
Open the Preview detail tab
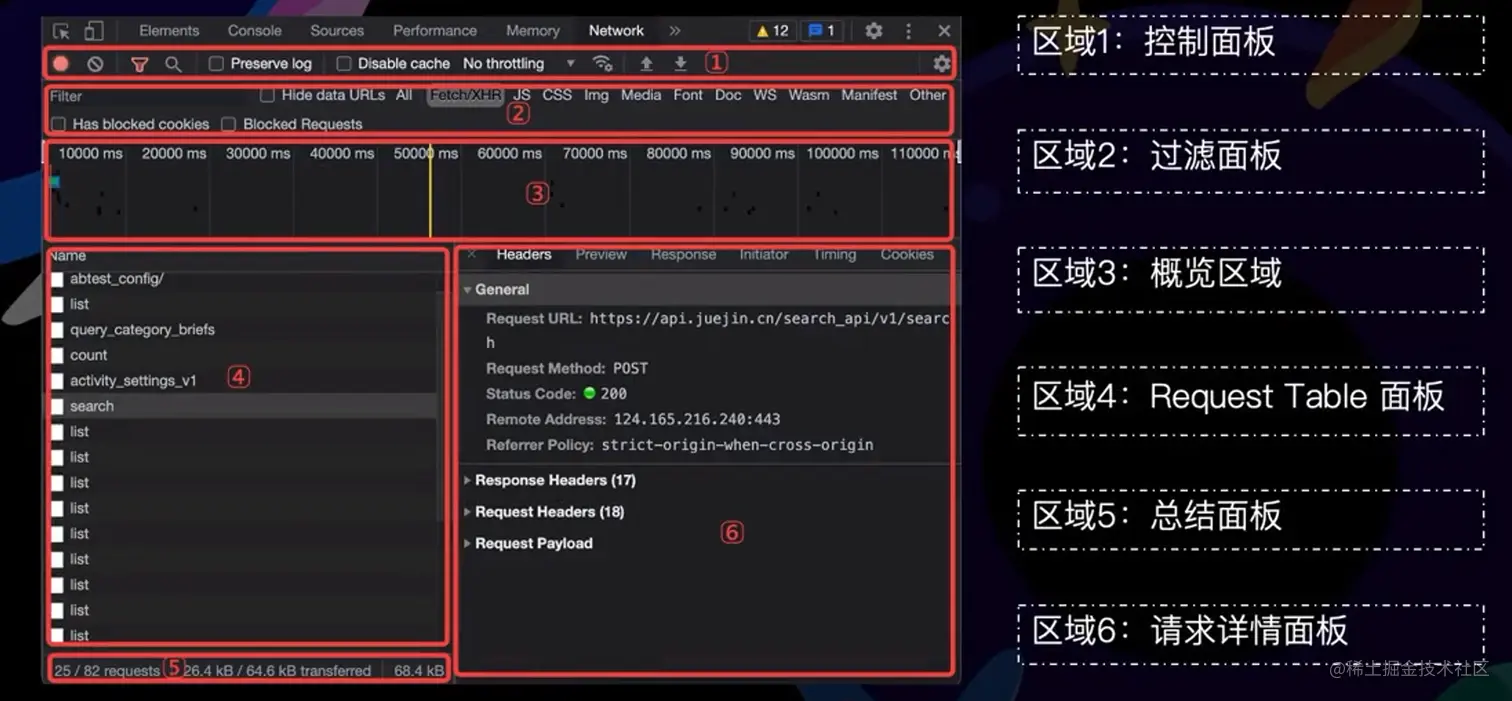click(601, 254)
